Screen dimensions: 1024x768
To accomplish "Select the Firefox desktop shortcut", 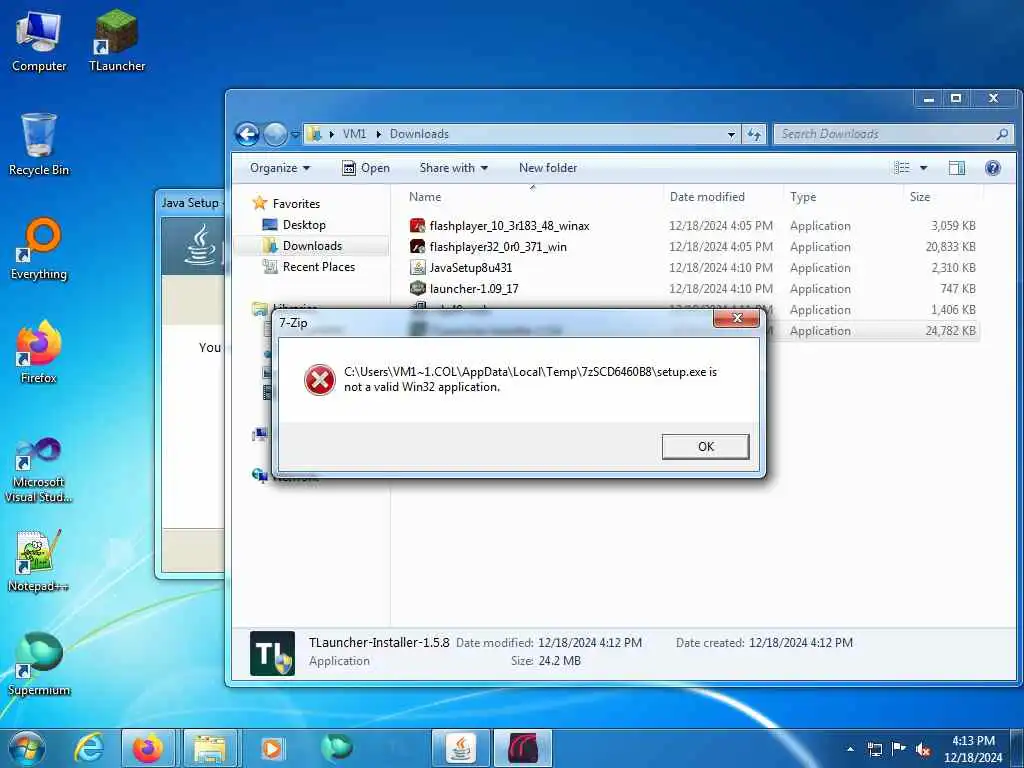I will click(39, 353).
